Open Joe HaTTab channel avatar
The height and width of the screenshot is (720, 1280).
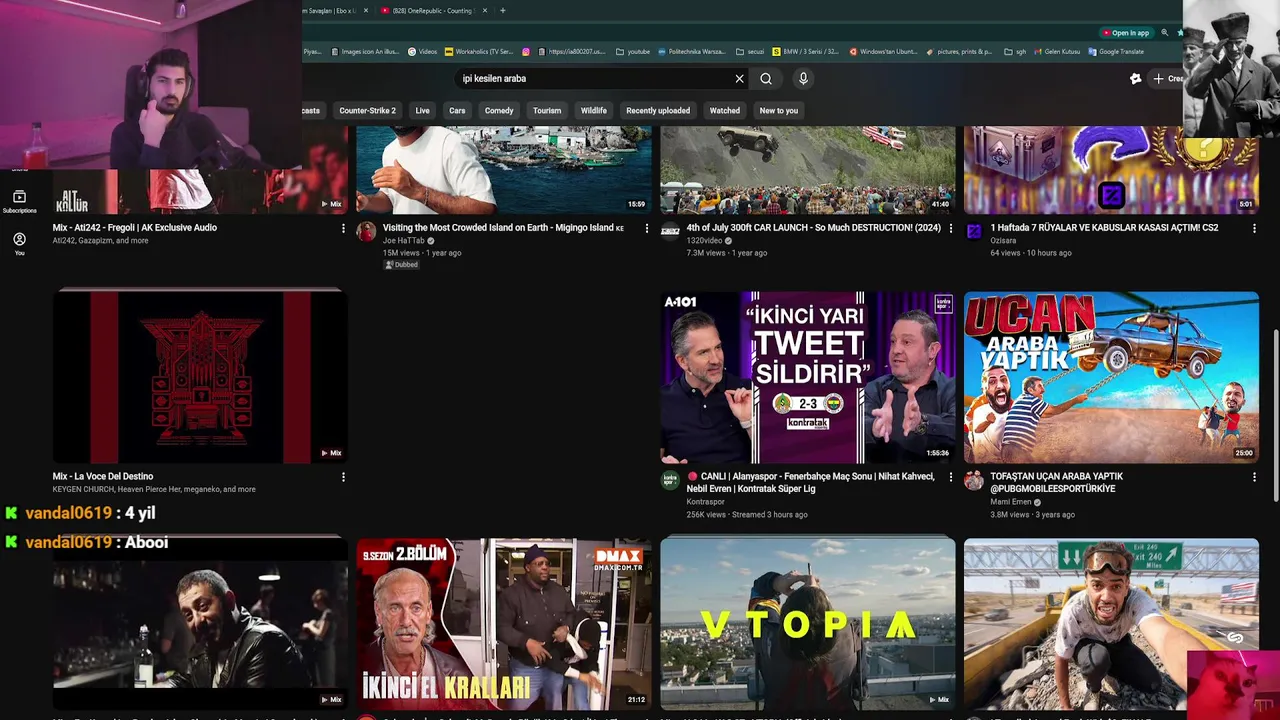[x=367, y=232]
